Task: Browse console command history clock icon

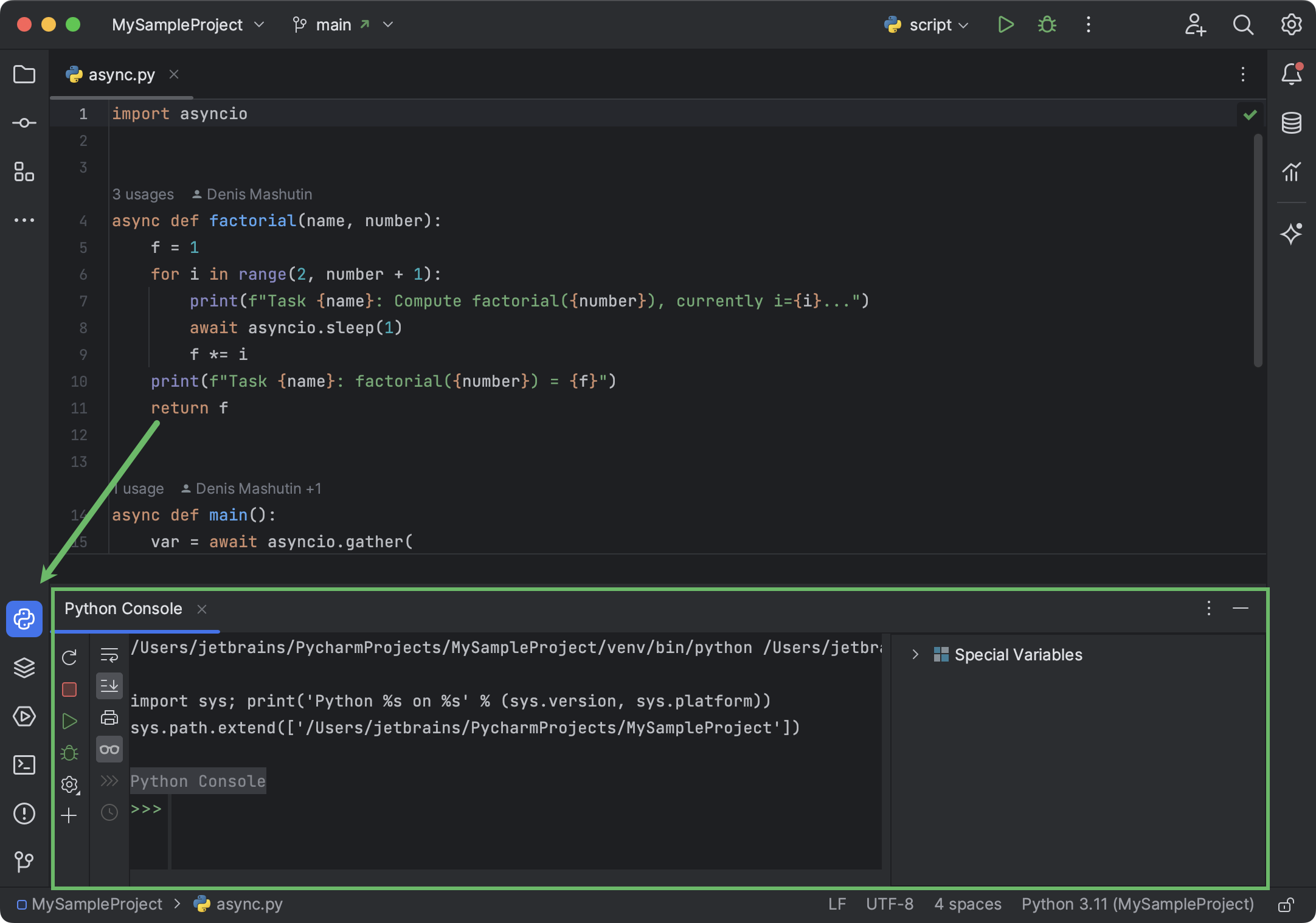Action: pos(109,812)
